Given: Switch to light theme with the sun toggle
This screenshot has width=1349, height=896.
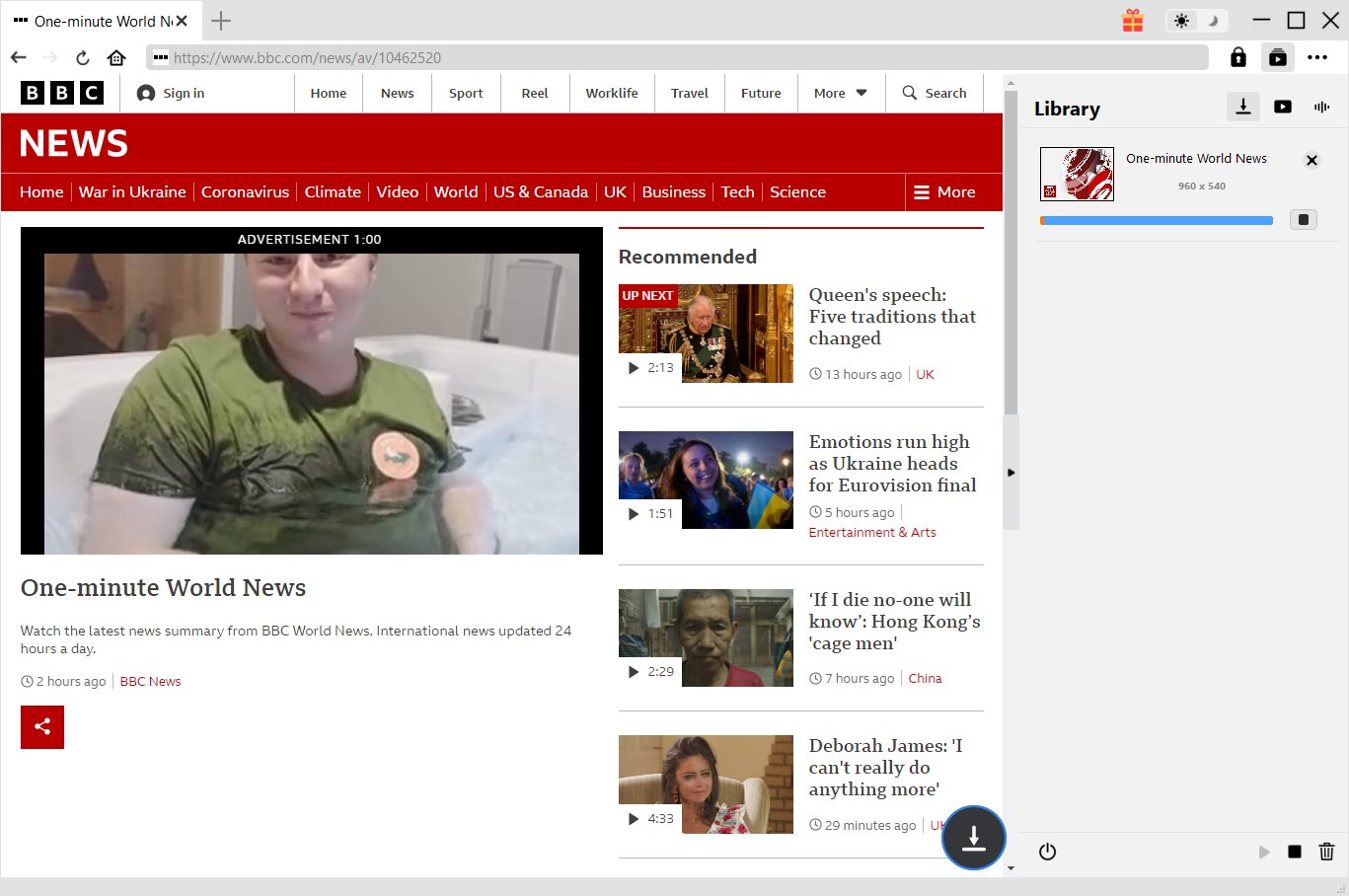Looking at the screenshot, I should point(1181,20).
